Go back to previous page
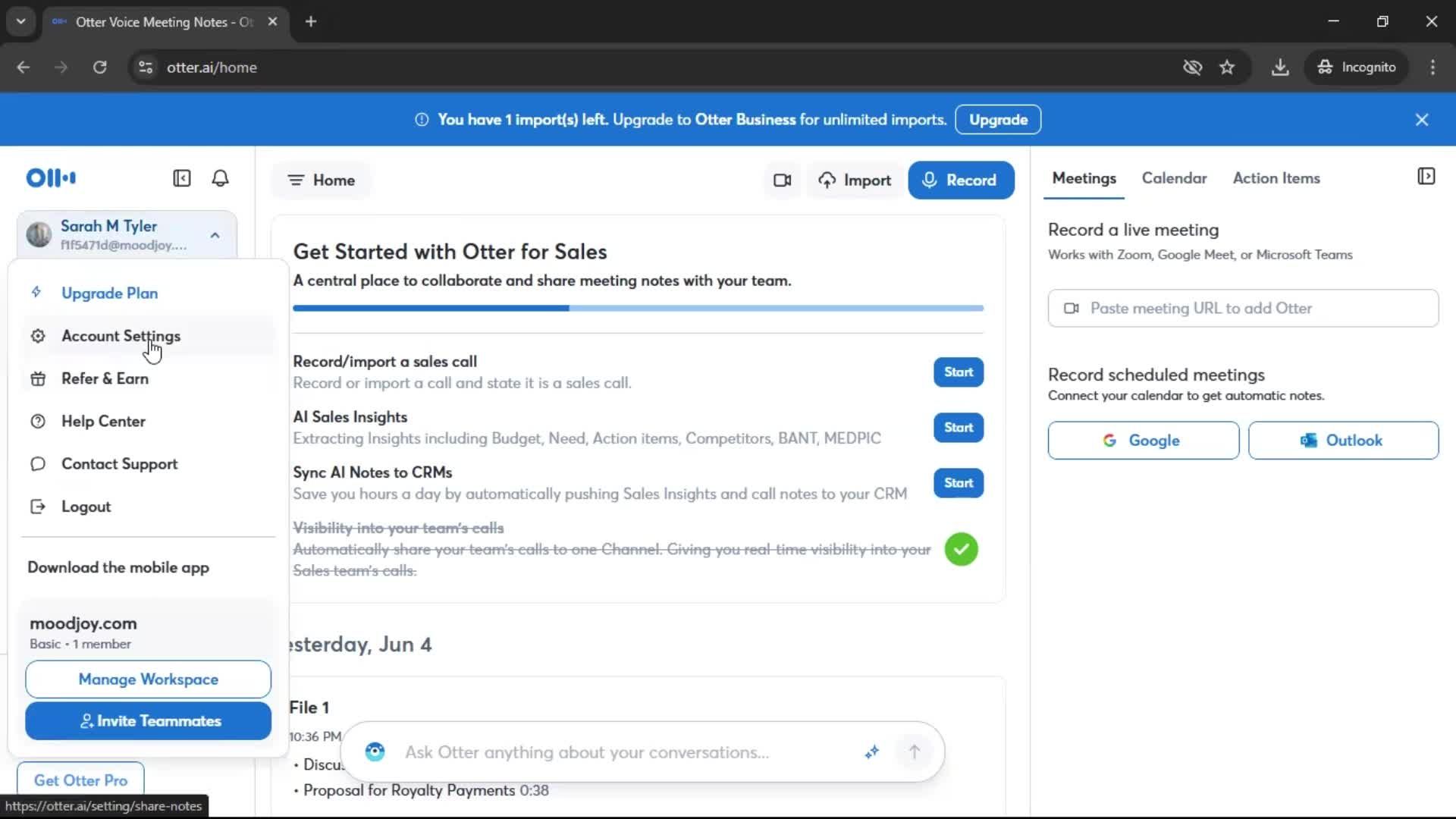This screenshot has height=819, width=1456. point(24,67)
